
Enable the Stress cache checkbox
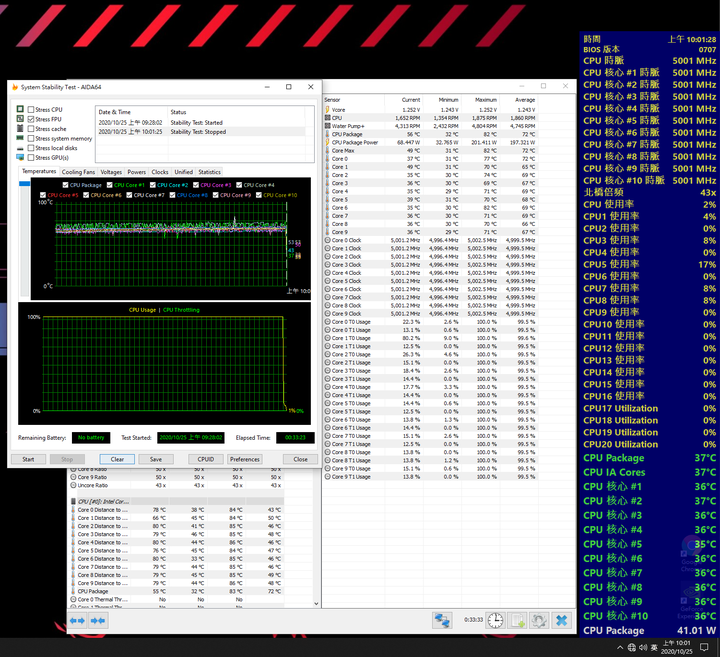click(31, 129)
